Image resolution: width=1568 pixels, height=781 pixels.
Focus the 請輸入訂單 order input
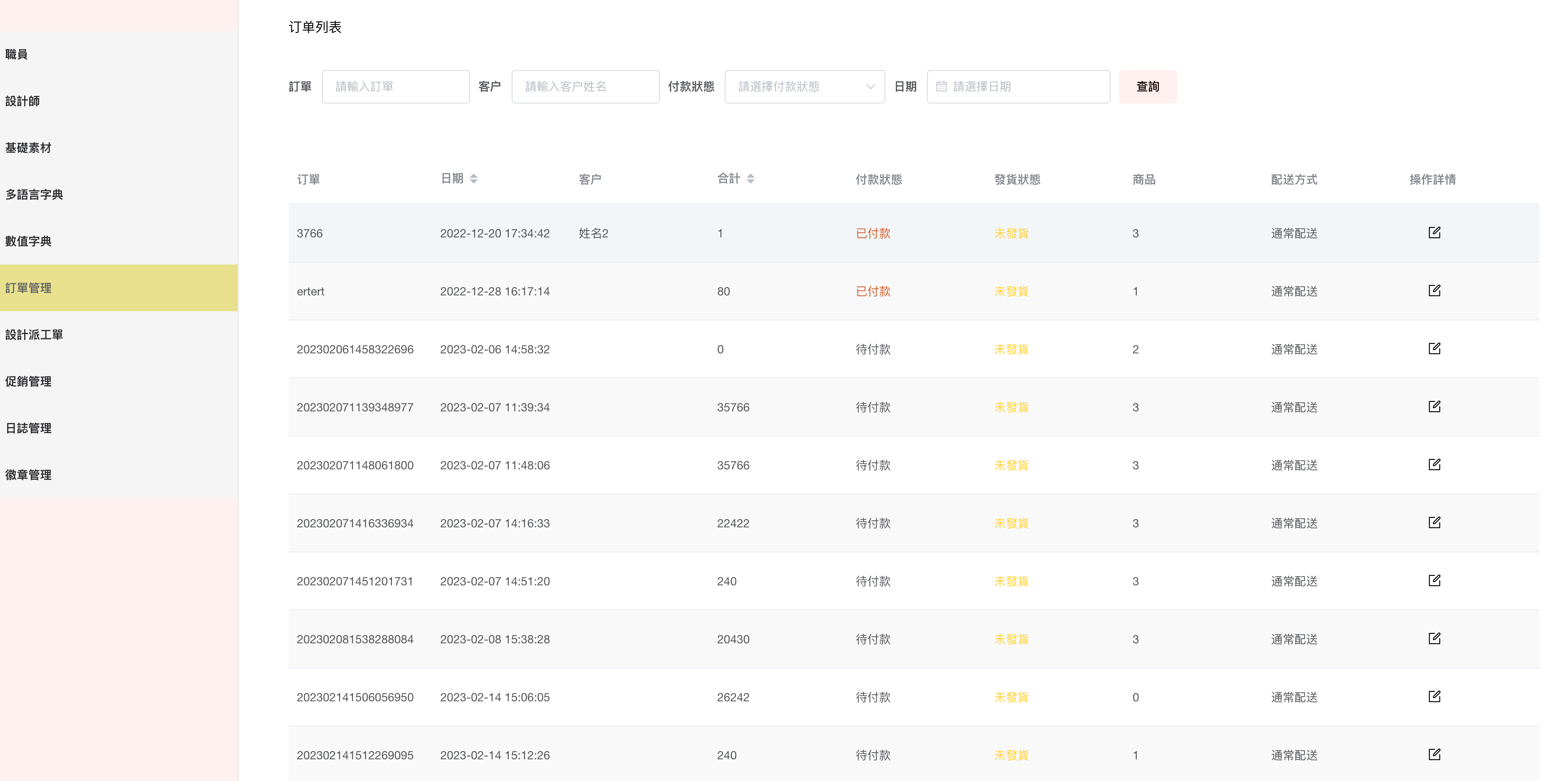tap(396, 86)
